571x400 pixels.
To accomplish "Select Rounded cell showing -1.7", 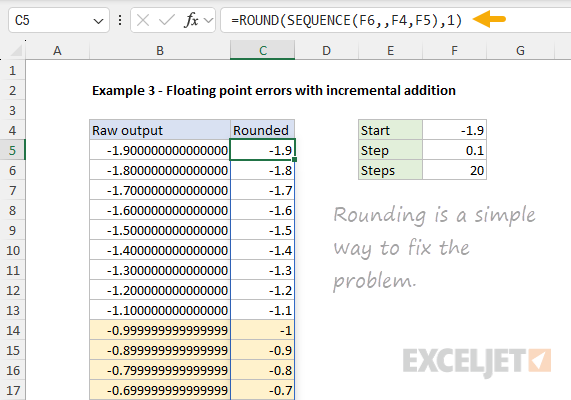I will coord(263,191).
